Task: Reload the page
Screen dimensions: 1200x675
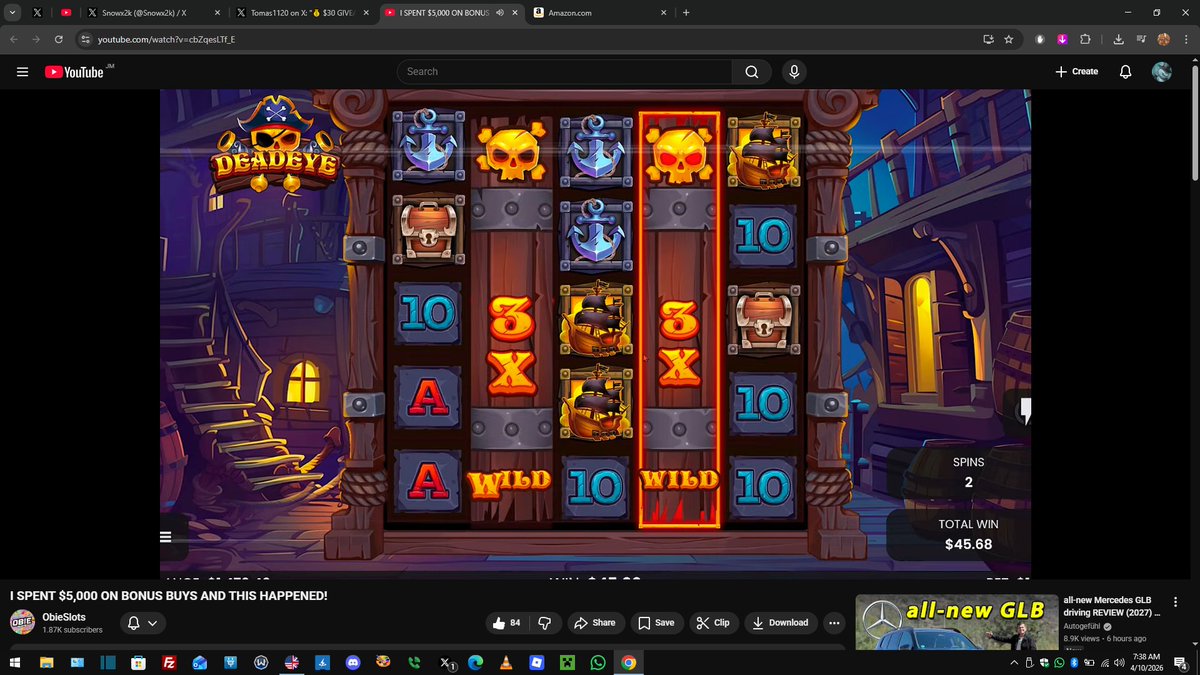Action: [59, 39]
